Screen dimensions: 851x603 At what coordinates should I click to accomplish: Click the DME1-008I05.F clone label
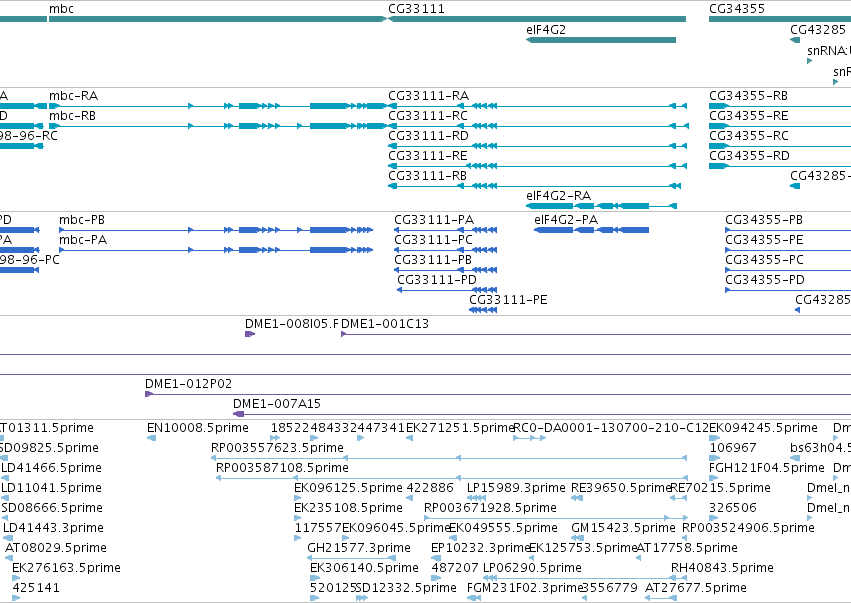point(292,325)
